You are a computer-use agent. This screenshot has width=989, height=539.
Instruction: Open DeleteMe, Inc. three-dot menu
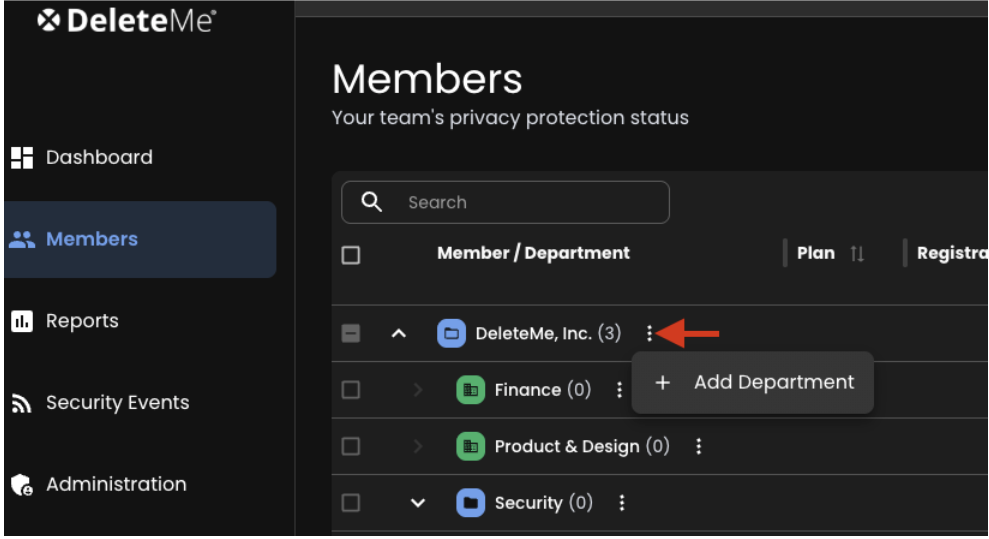[649, 333]
